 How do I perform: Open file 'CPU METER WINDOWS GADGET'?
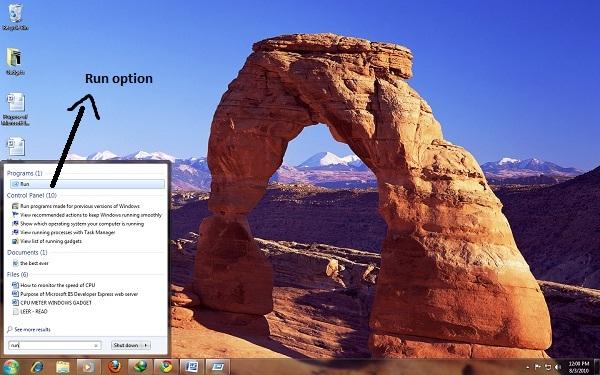click(56, 303)
